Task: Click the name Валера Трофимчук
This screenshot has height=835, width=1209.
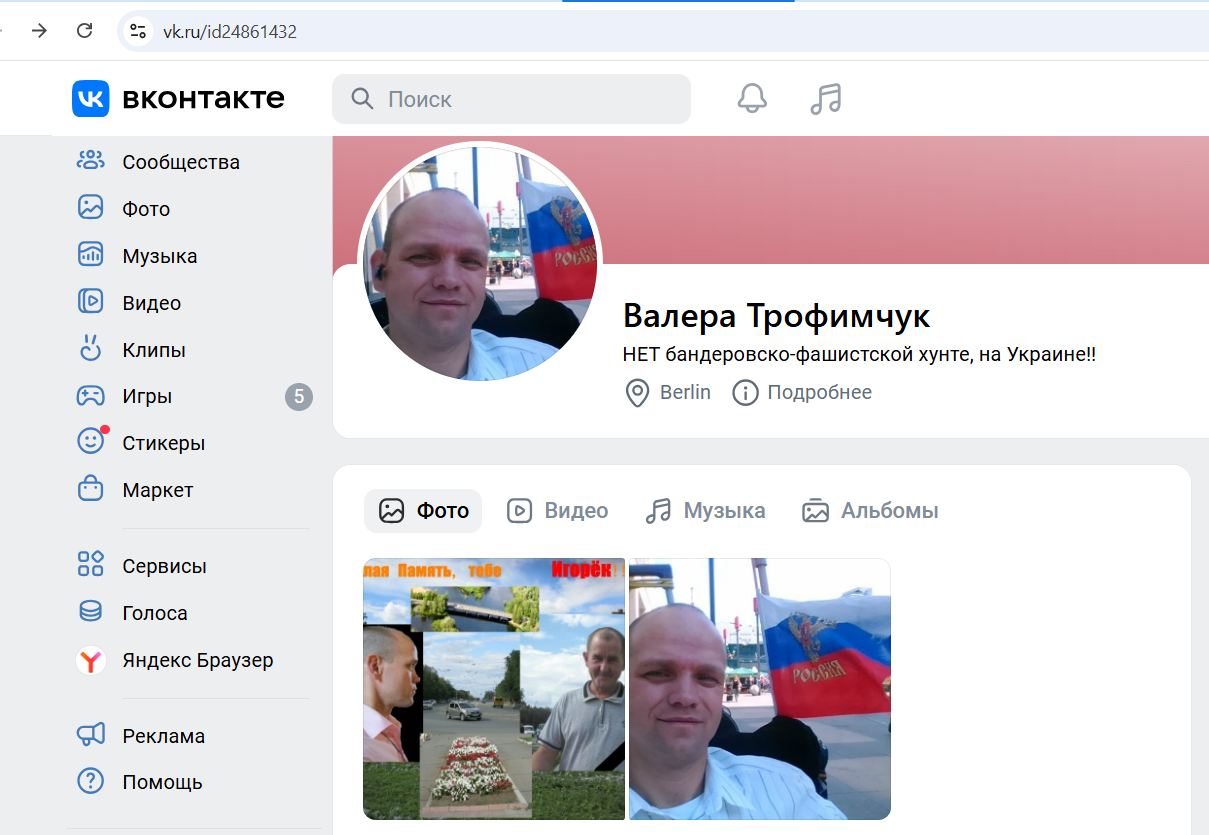Action: (776, 316)
